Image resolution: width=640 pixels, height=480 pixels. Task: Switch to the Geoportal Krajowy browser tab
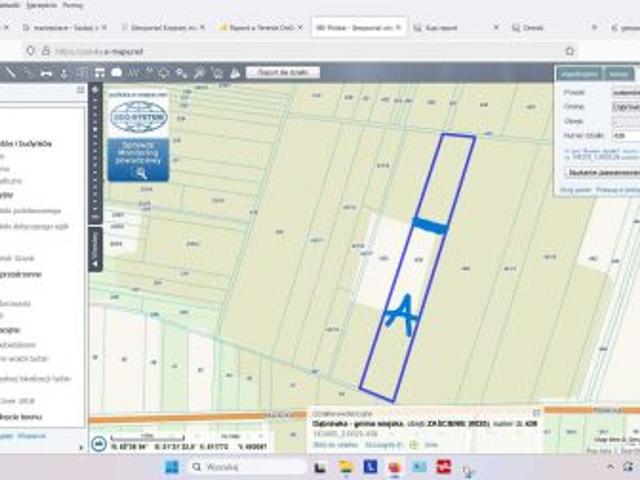point(164,28)
